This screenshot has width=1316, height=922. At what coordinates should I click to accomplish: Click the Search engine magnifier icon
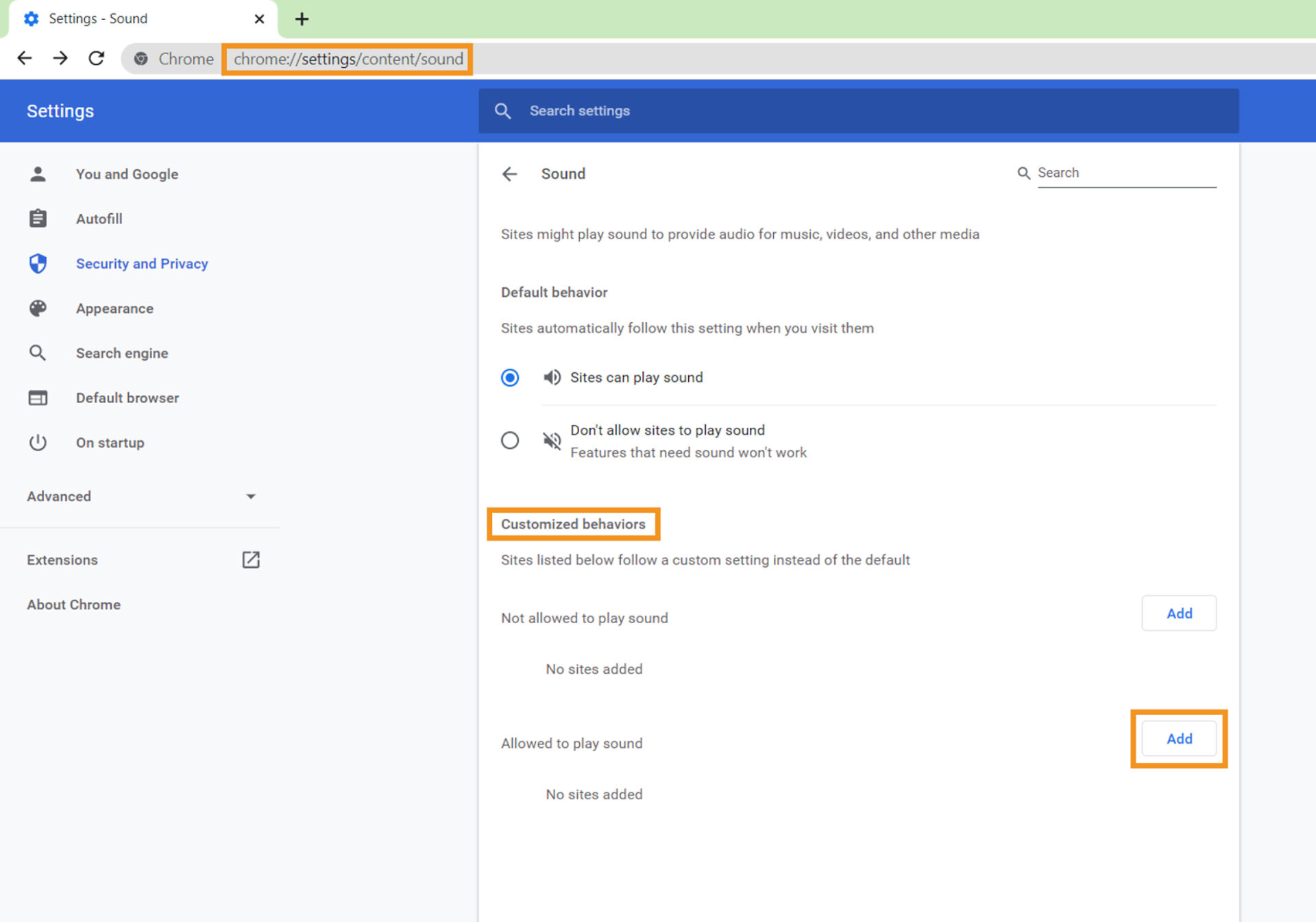pyautogui.click(x=38, y=352)
